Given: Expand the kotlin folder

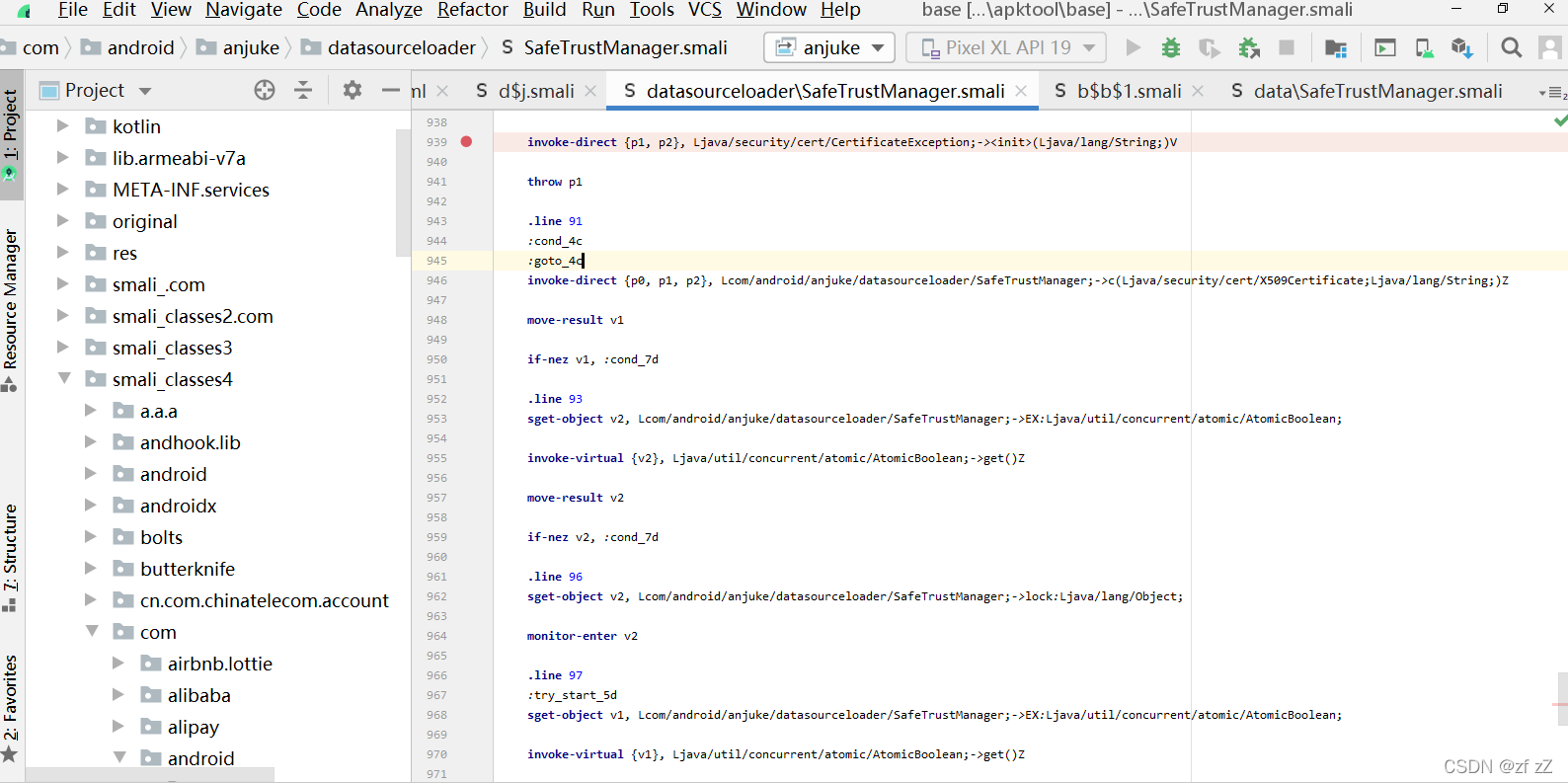Looking at the screenshot, I should click(63, 126).
